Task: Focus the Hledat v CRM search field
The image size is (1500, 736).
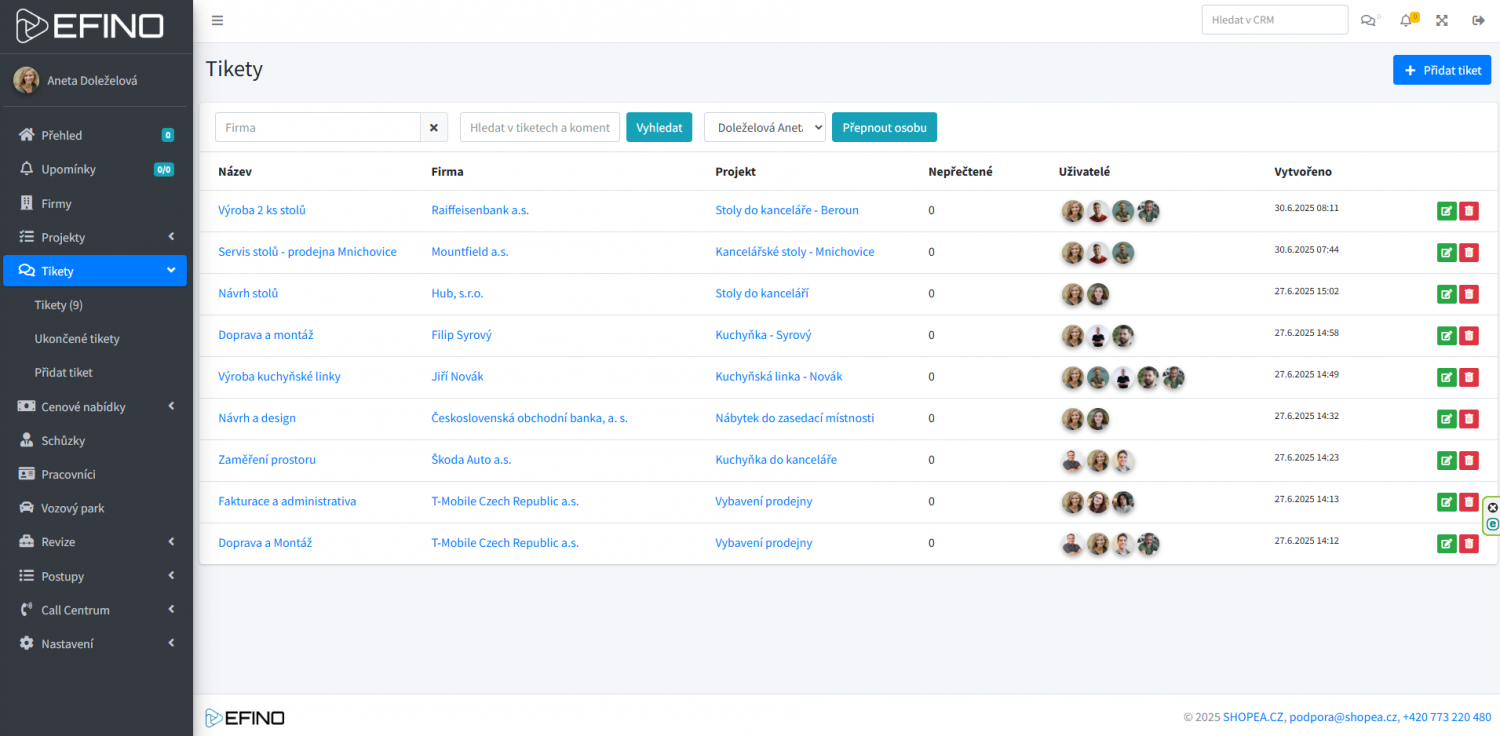Action: point(1274,20)
